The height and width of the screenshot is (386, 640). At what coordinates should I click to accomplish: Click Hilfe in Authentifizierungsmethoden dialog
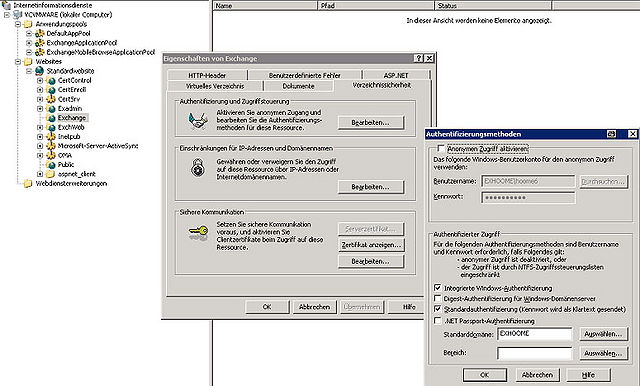[589, 375]
